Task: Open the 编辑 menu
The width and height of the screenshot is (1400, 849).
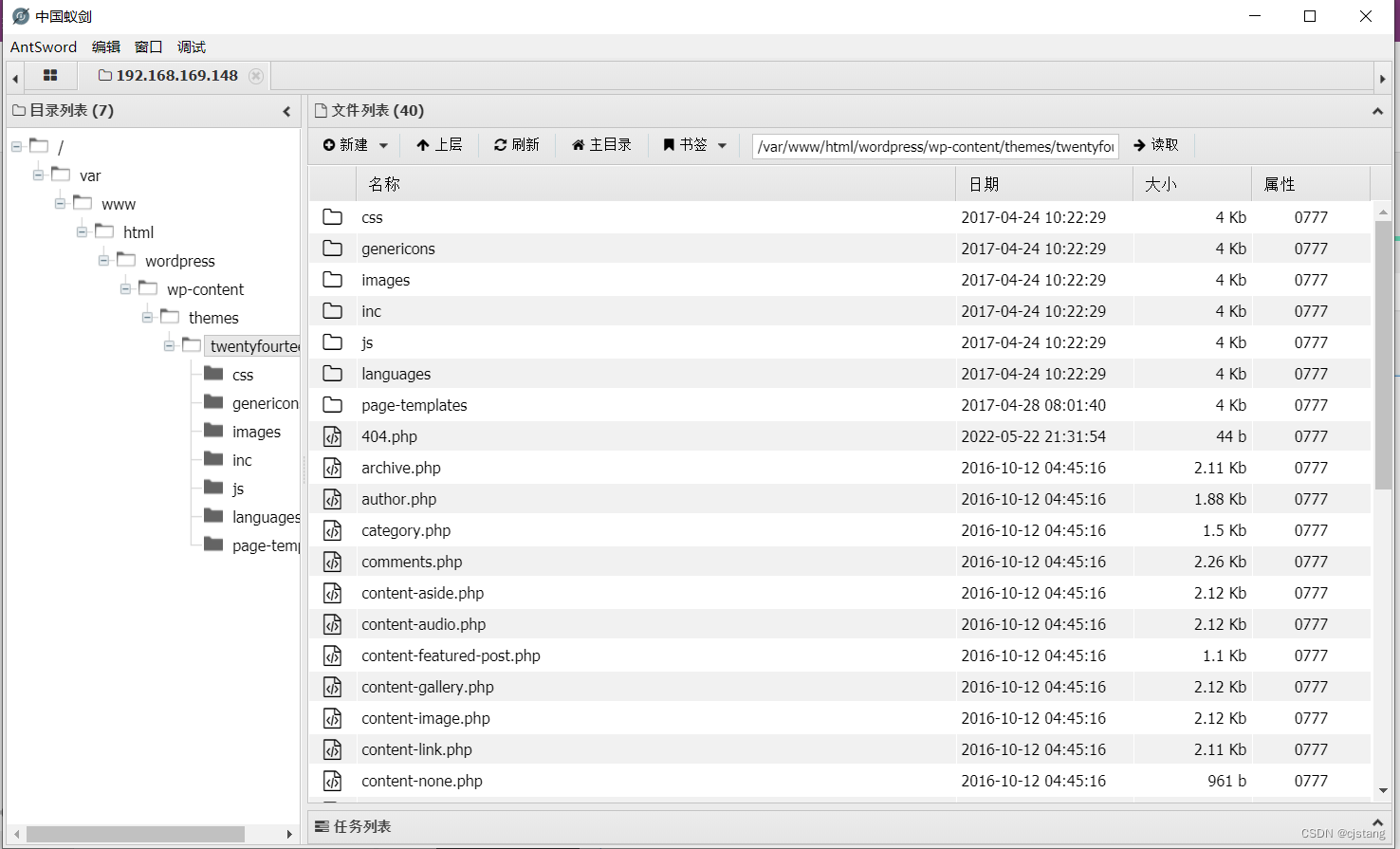Action: click(106, 46)
